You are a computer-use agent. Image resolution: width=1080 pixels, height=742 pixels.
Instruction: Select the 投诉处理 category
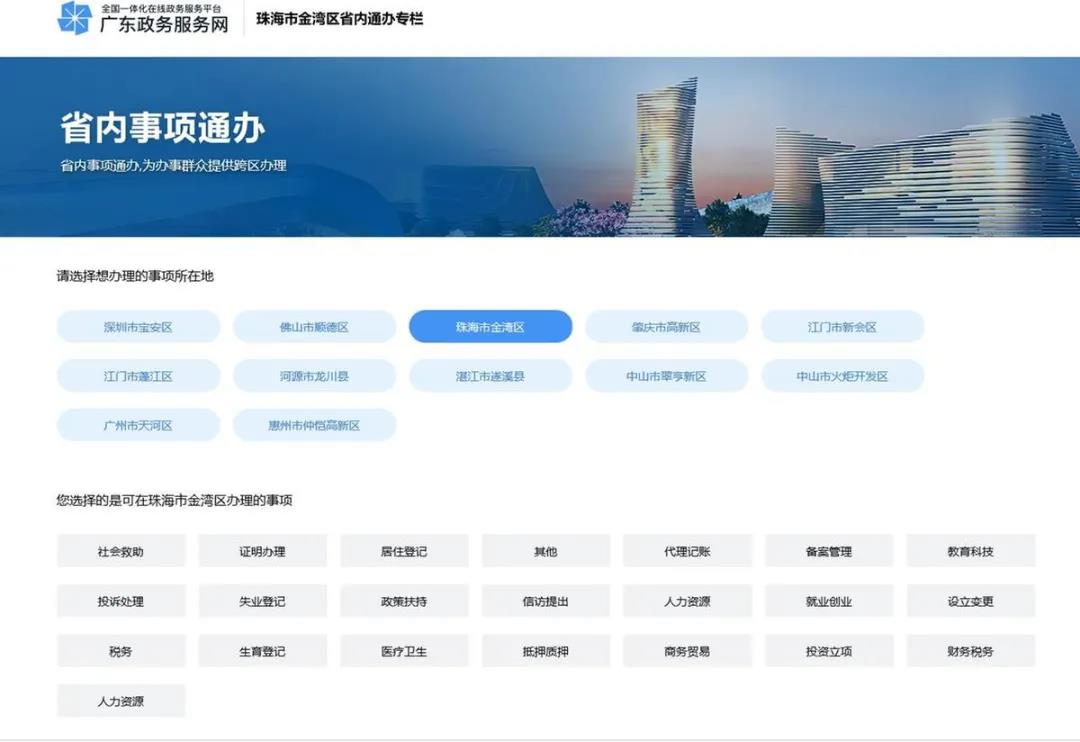pyautogui.click(x=121, y=601)
